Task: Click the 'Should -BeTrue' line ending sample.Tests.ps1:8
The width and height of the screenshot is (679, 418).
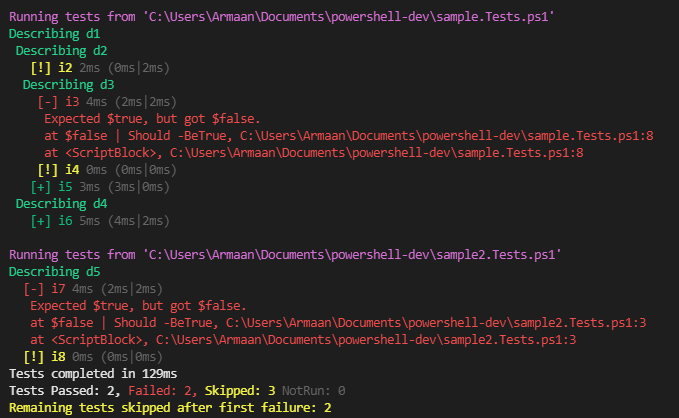Action: tap(349, 136)
